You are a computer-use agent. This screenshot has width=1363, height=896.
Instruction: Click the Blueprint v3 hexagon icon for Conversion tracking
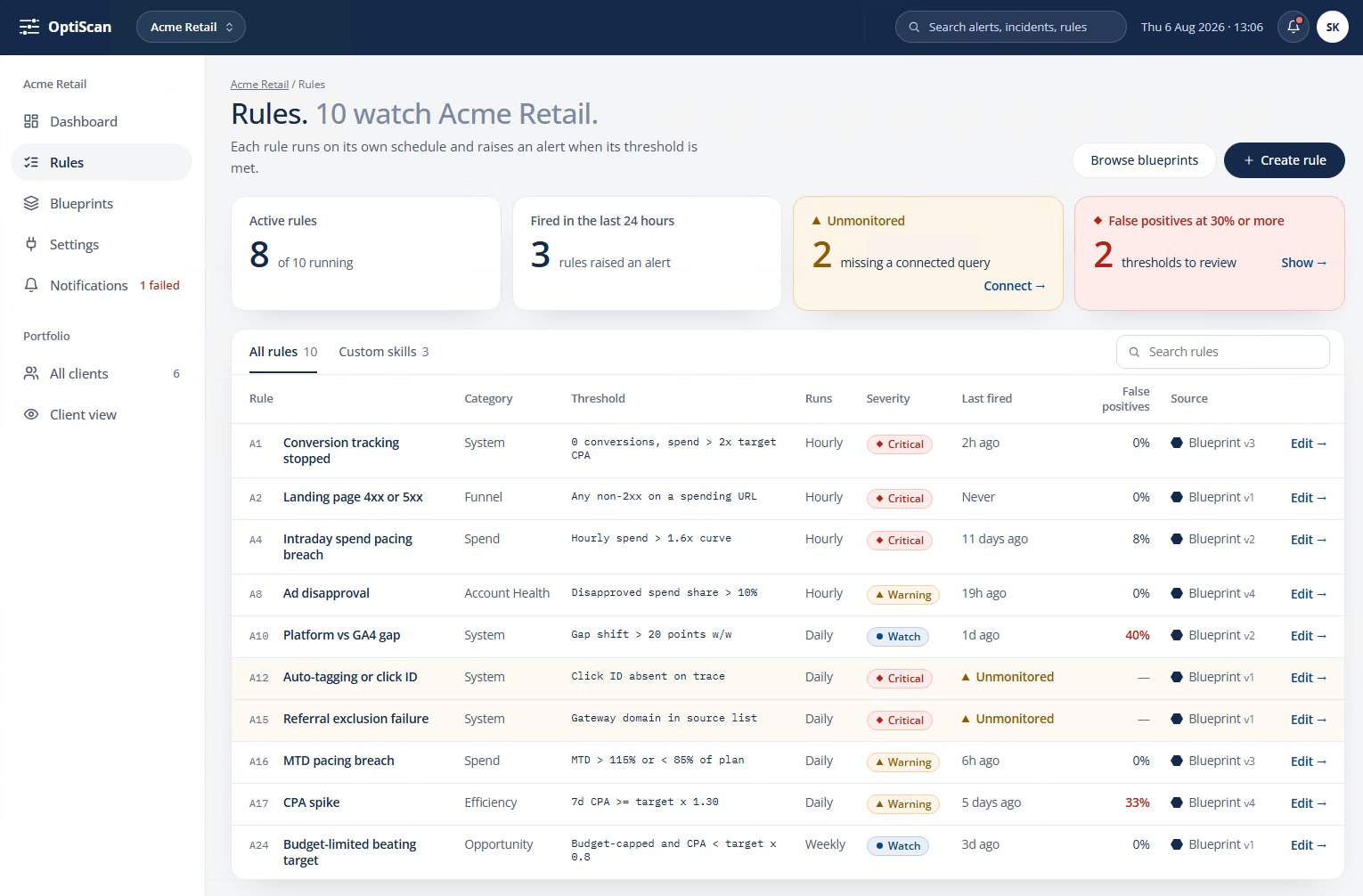click(x=1177, y=443)
